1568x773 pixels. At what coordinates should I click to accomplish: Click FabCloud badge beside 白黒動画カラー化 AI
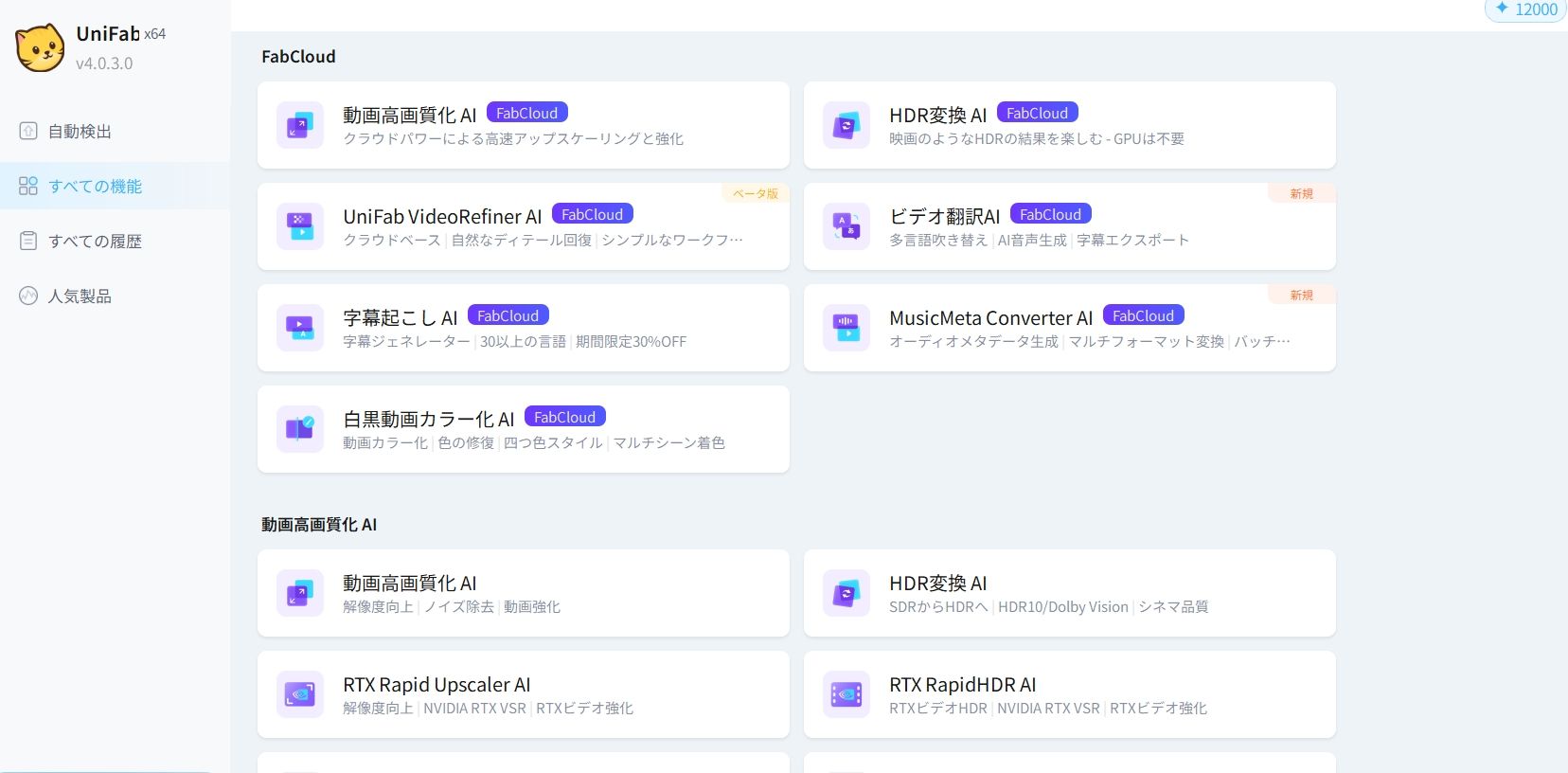pos(565,417)
